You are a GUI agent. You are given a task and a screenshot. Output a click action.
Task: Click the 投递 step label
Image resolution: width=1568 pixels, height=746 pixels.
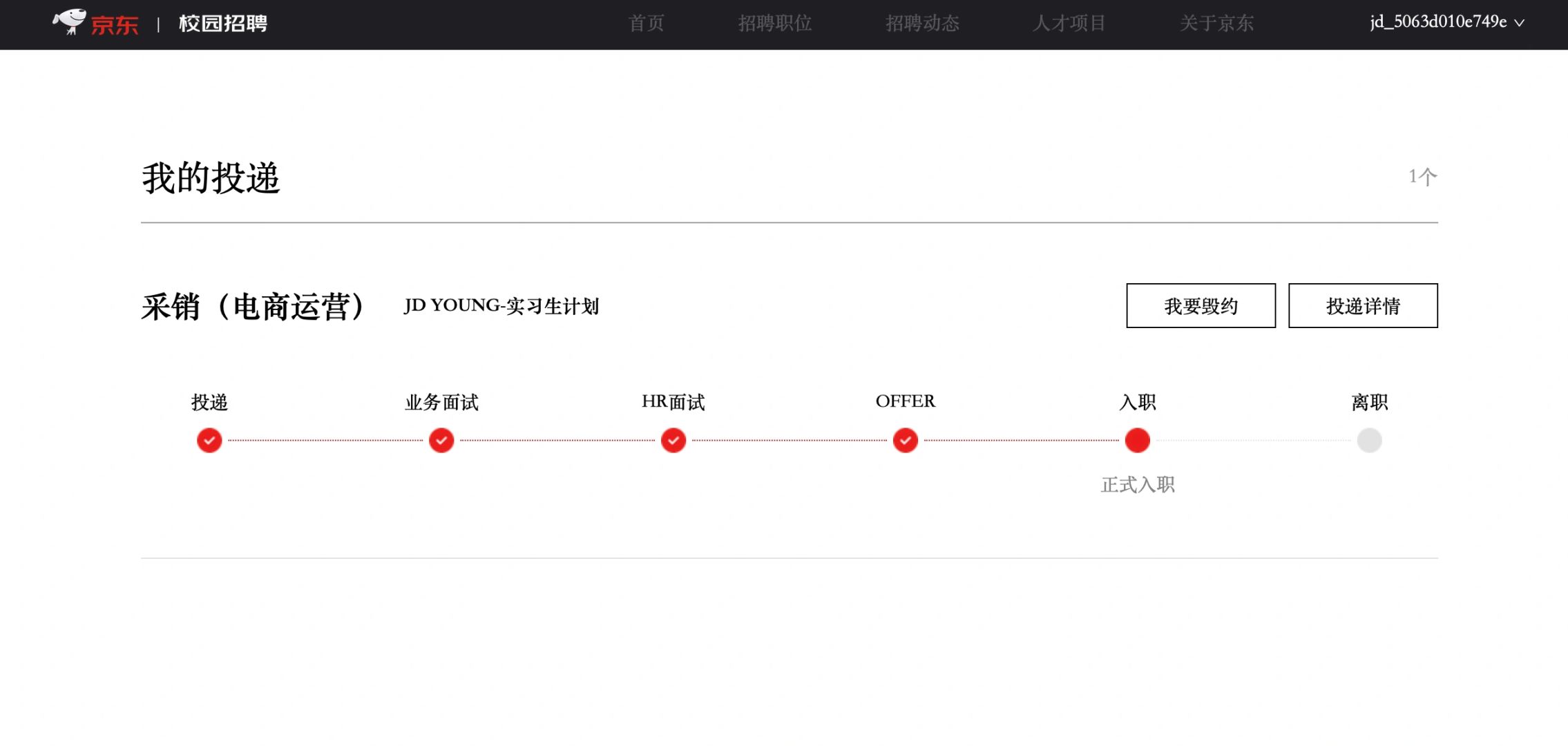[x=209, y=402]
